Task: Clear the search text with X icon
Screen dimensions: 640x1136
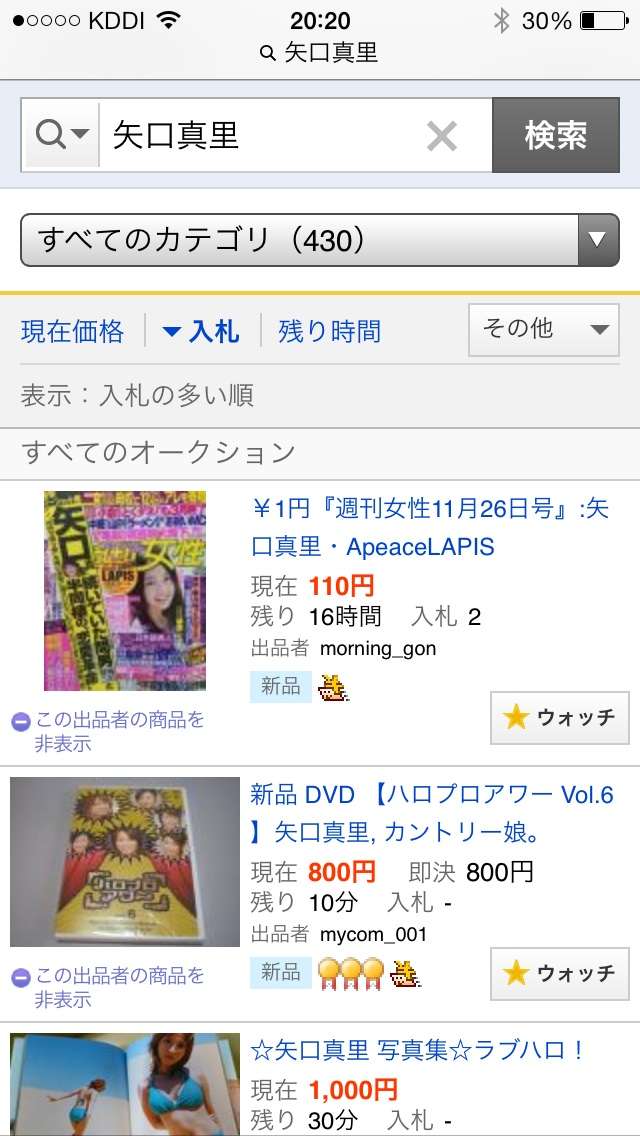Action: coord(441,136)
